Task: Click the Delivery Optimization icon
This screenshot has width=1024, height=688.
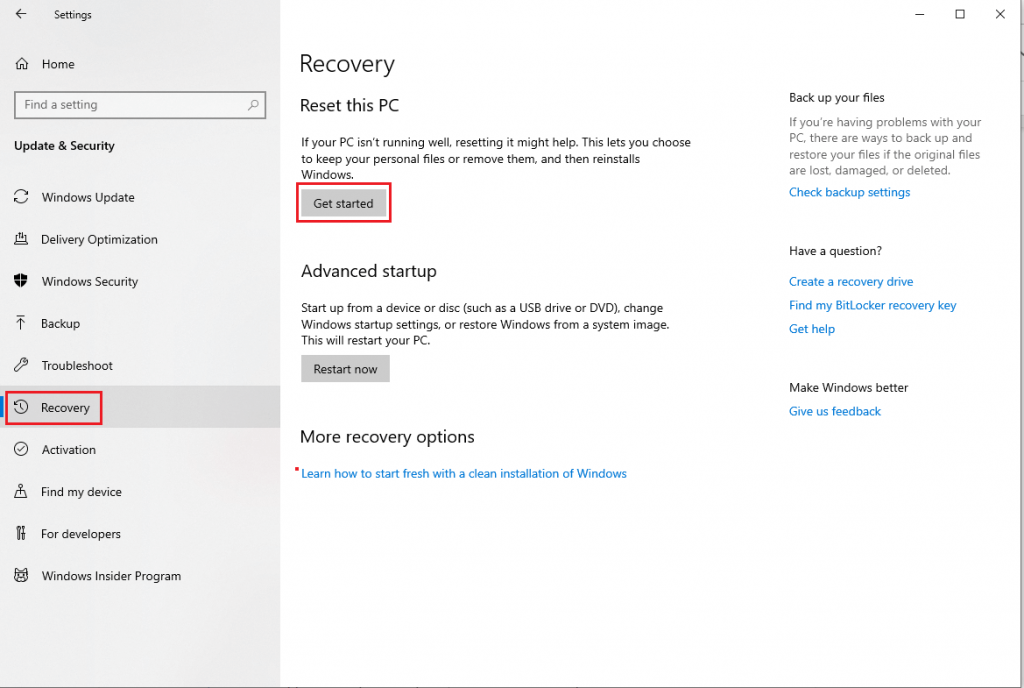Action: pos(21,239)
